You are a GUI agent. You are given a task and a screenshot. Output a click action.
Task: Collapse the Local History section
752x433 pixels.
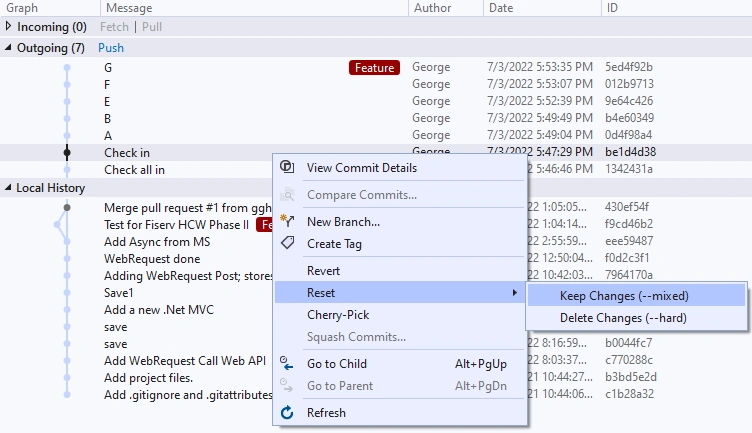(8, 187)
